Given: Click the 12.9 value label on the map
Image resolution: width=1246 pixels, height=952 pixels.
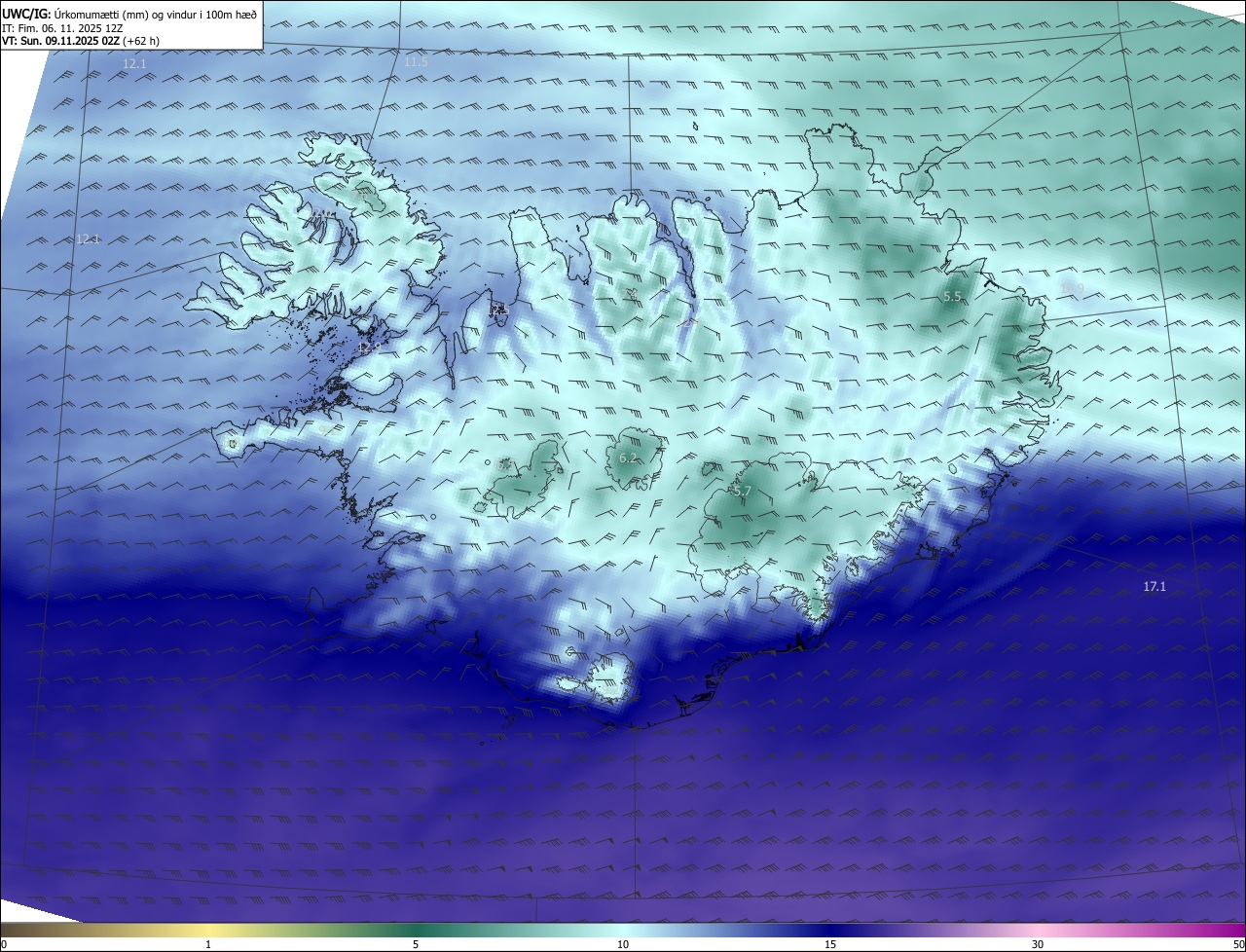Looking at the screenshot, I should (x=370, y=348).
